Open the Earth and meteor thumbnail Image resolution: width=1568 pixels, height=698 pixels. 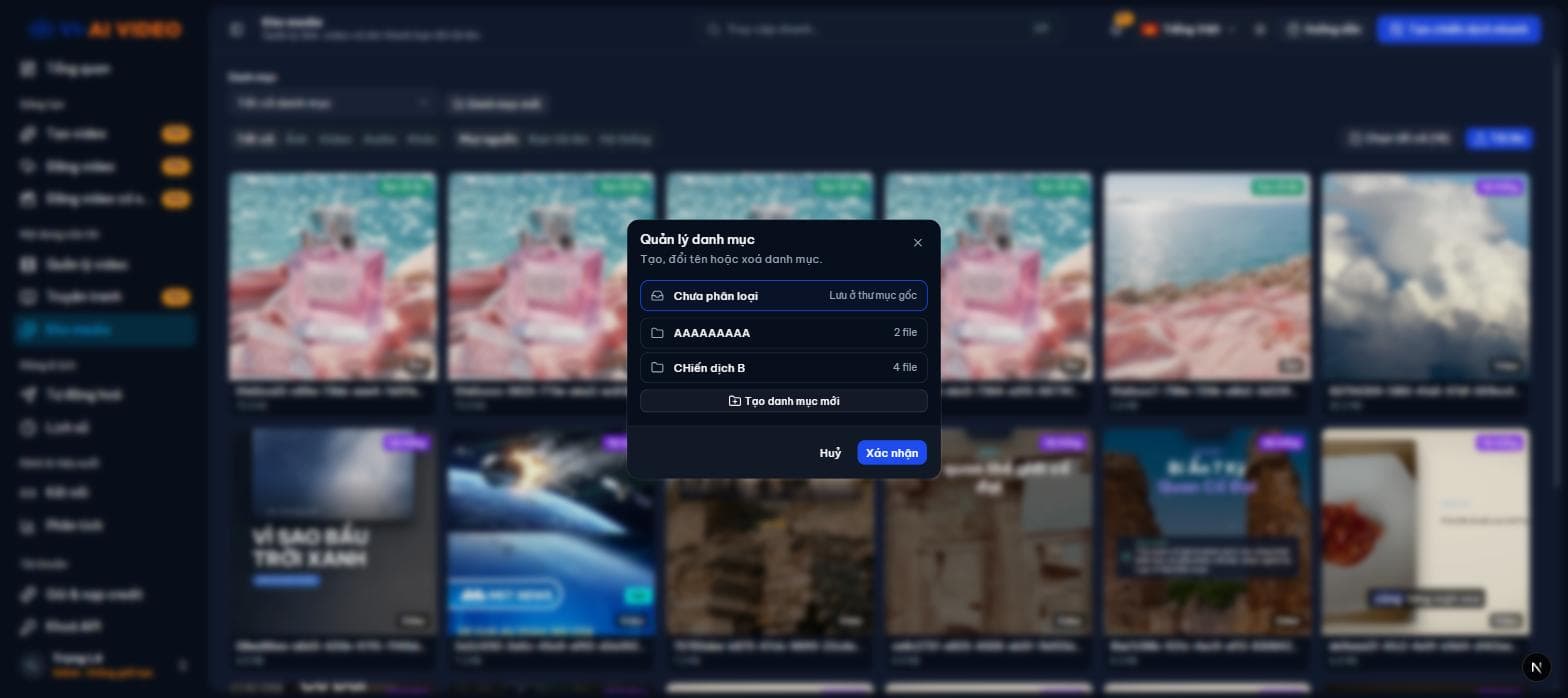point(551,532)
